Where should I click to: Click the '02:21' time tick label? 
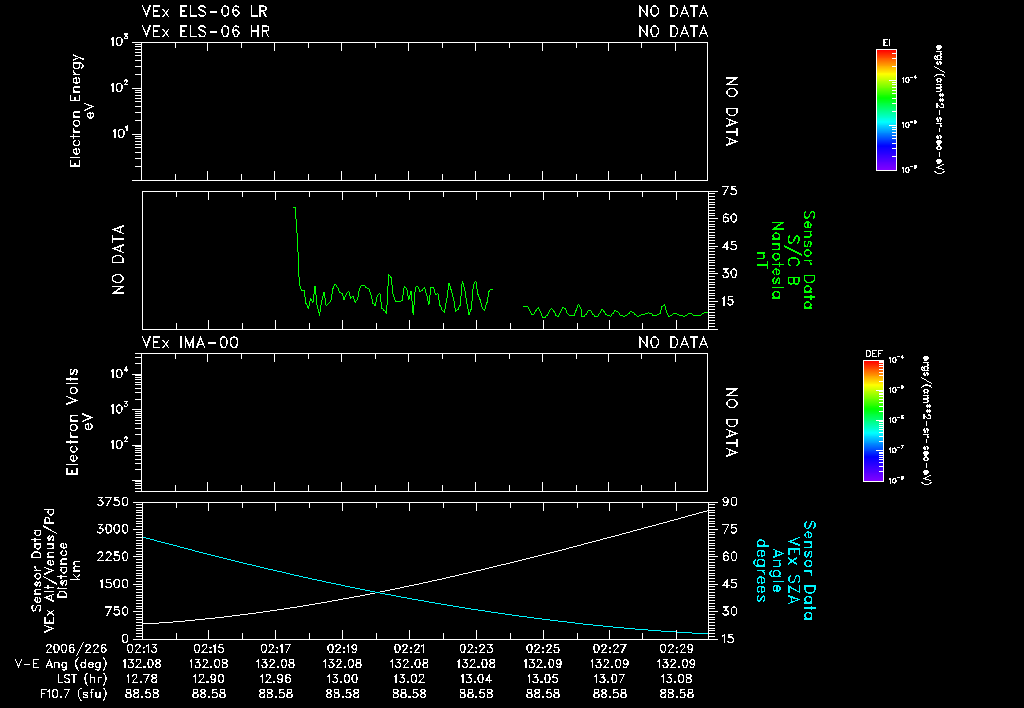pyautogui.click(x=409, y=649)
